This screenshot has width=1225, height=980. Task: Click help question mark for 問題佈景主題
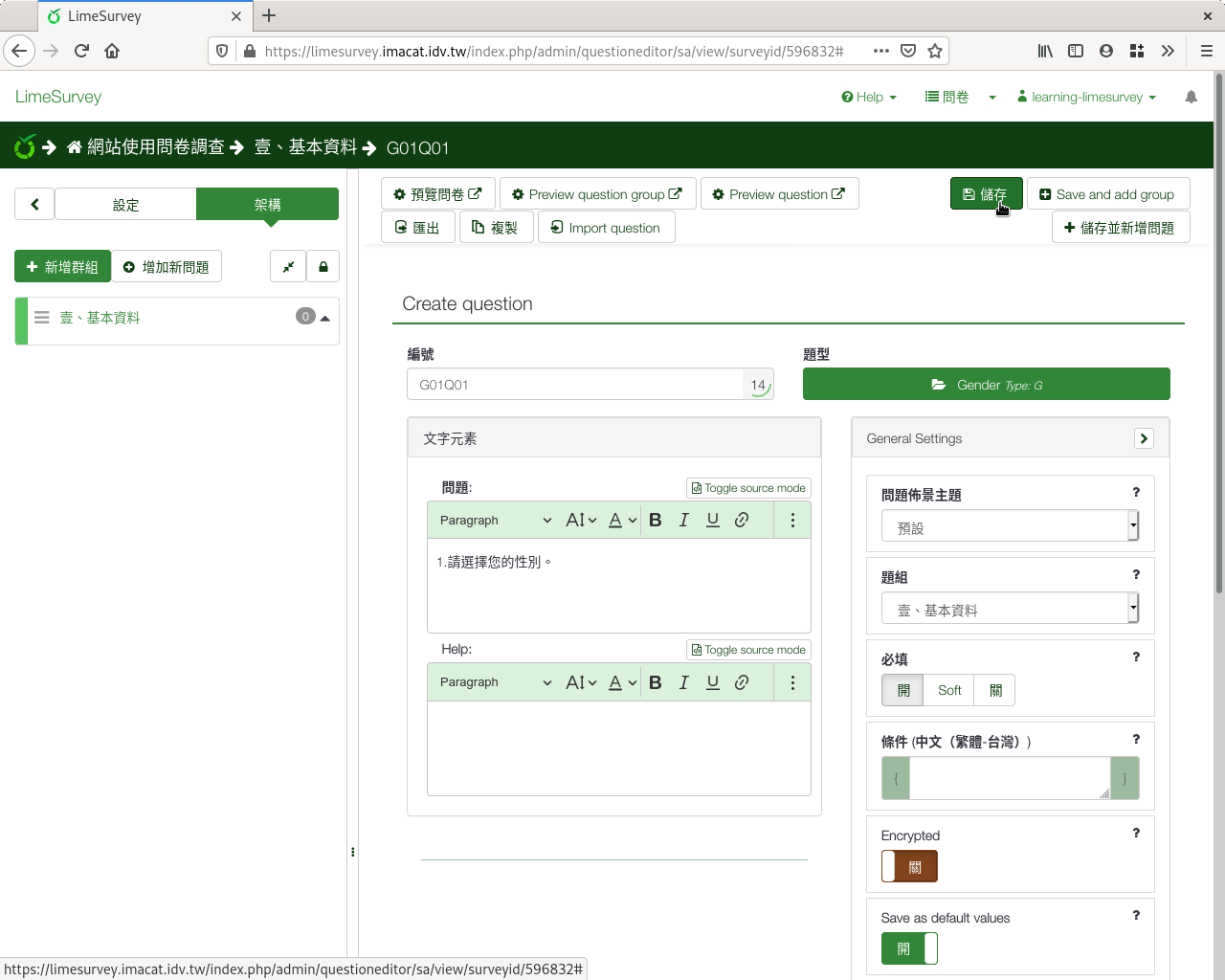(x=1136, y=492)
